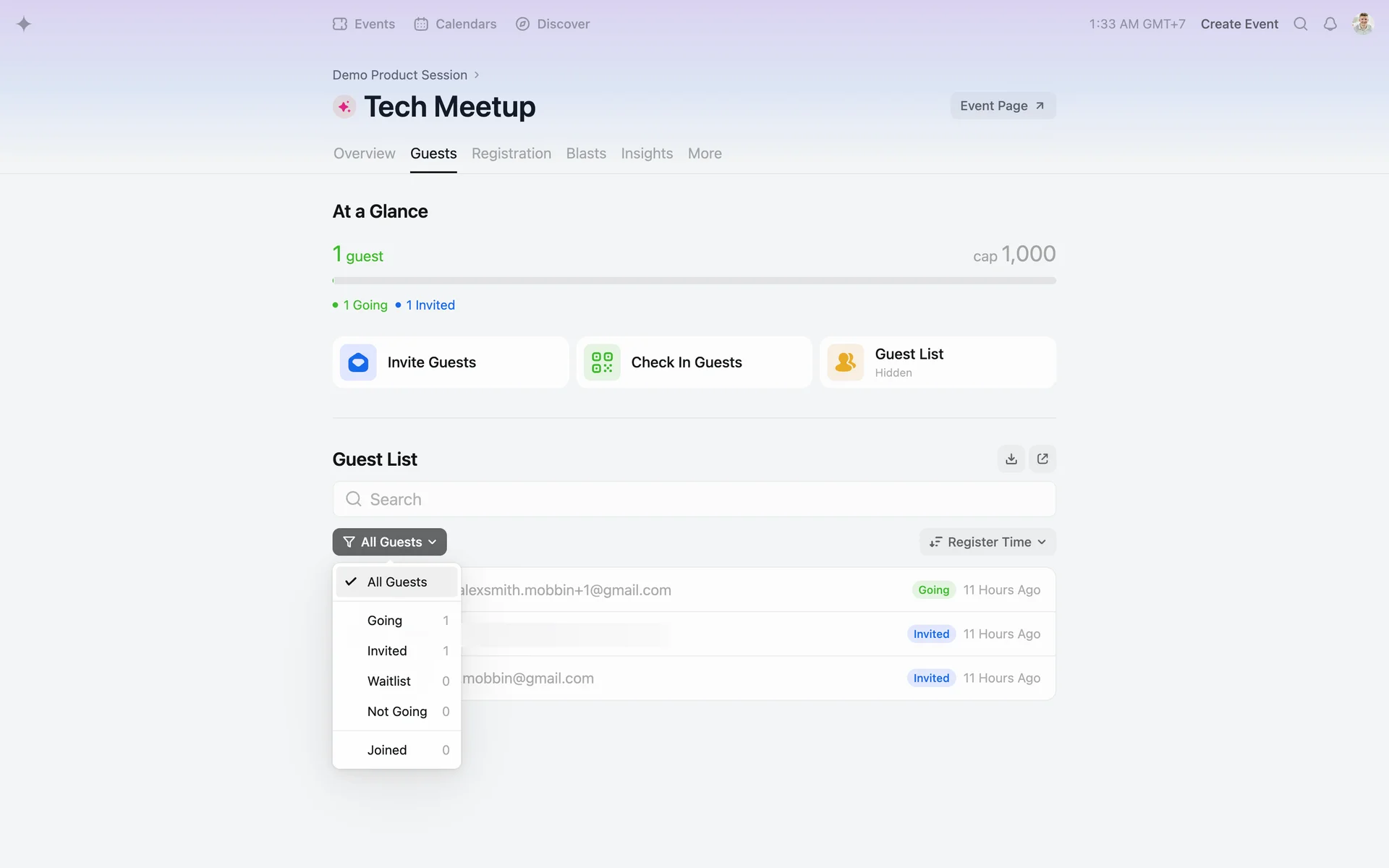Switch to the Registration tab
This screenshot has height=868, width=1389.
tap(511, 153)
